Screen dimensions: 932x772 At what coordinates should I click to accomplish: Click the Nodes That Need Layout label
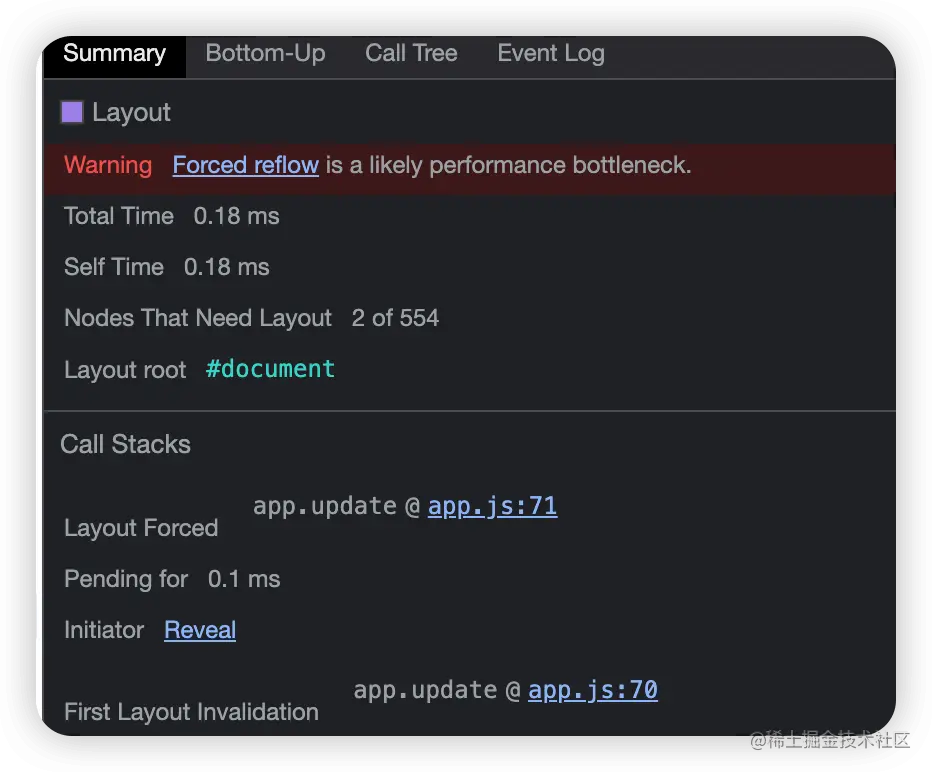[x=197, y=318]
